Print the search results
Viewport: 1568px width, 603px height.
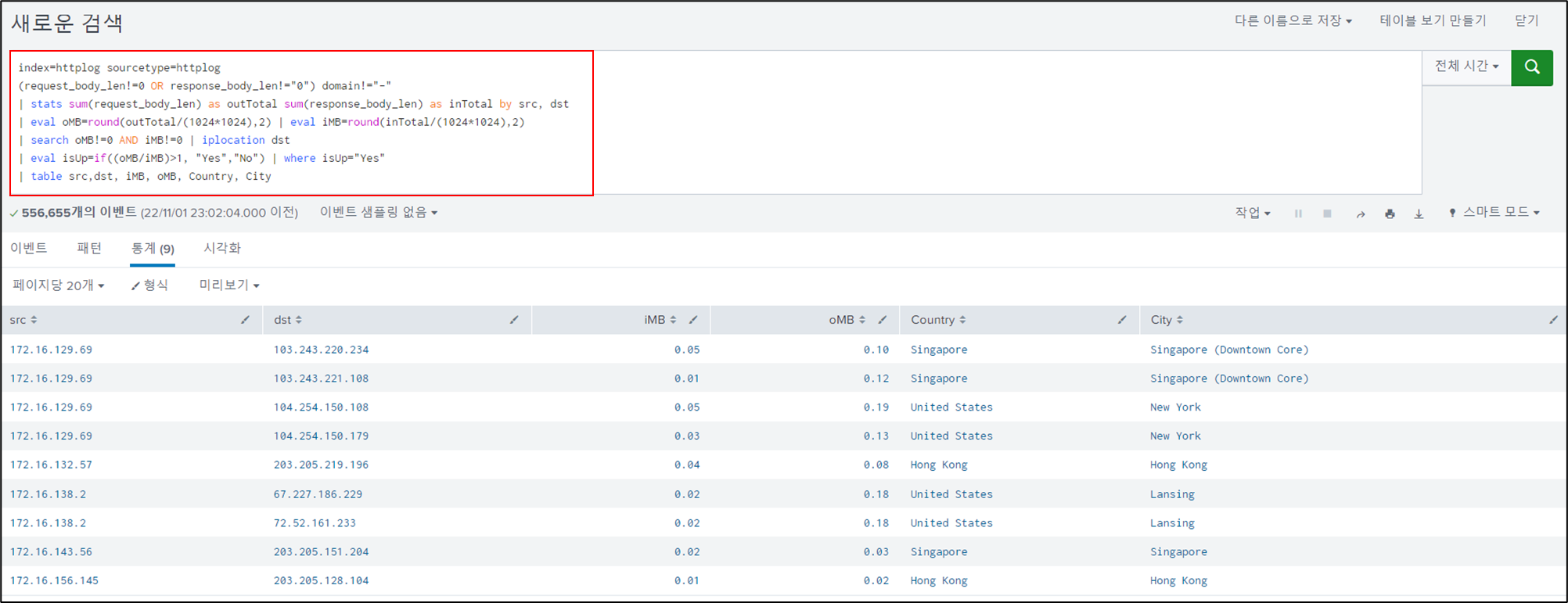[x=1390, y=214]
